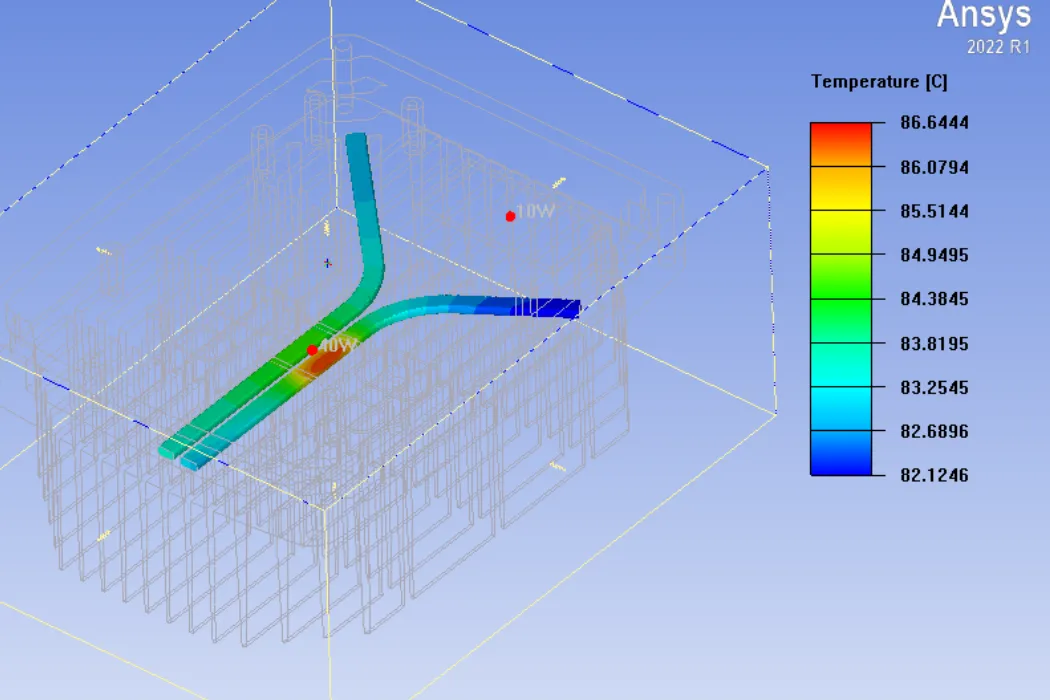Click the tick mark beside 84.3845
This screenshot has width=1050, height=700.
click(x=880, y=299)
